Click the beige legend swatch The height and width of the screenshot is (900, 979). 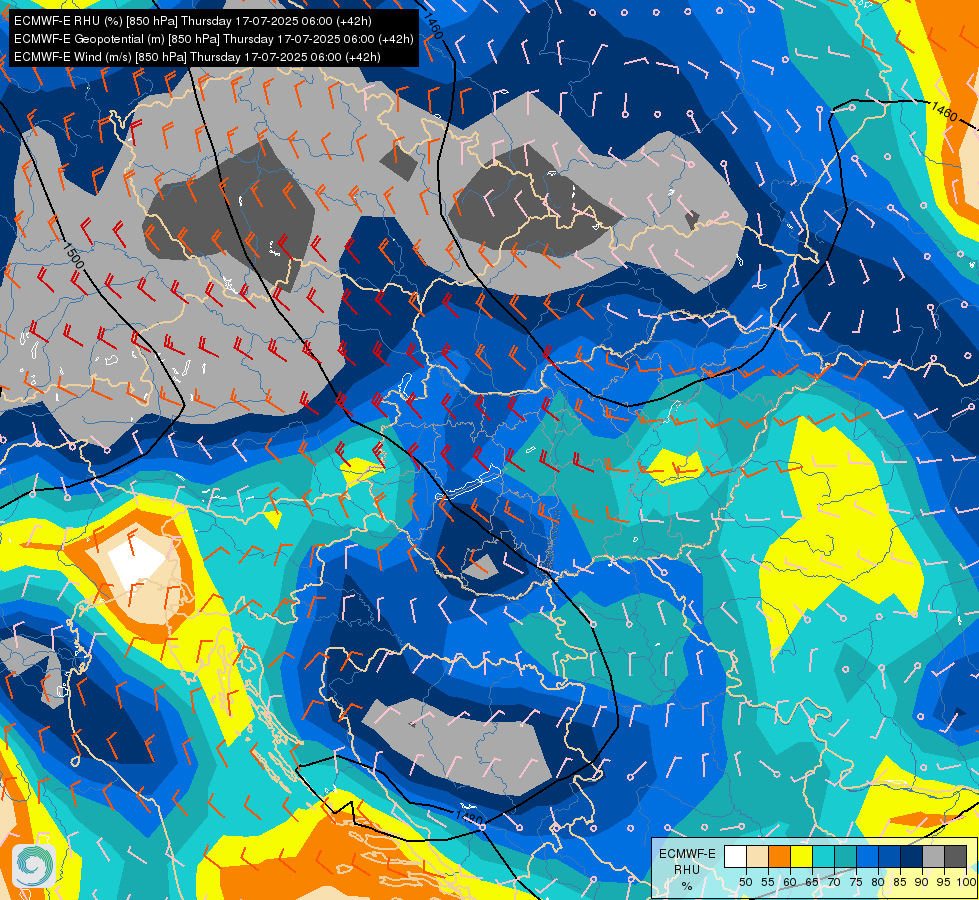coord(757,856)
